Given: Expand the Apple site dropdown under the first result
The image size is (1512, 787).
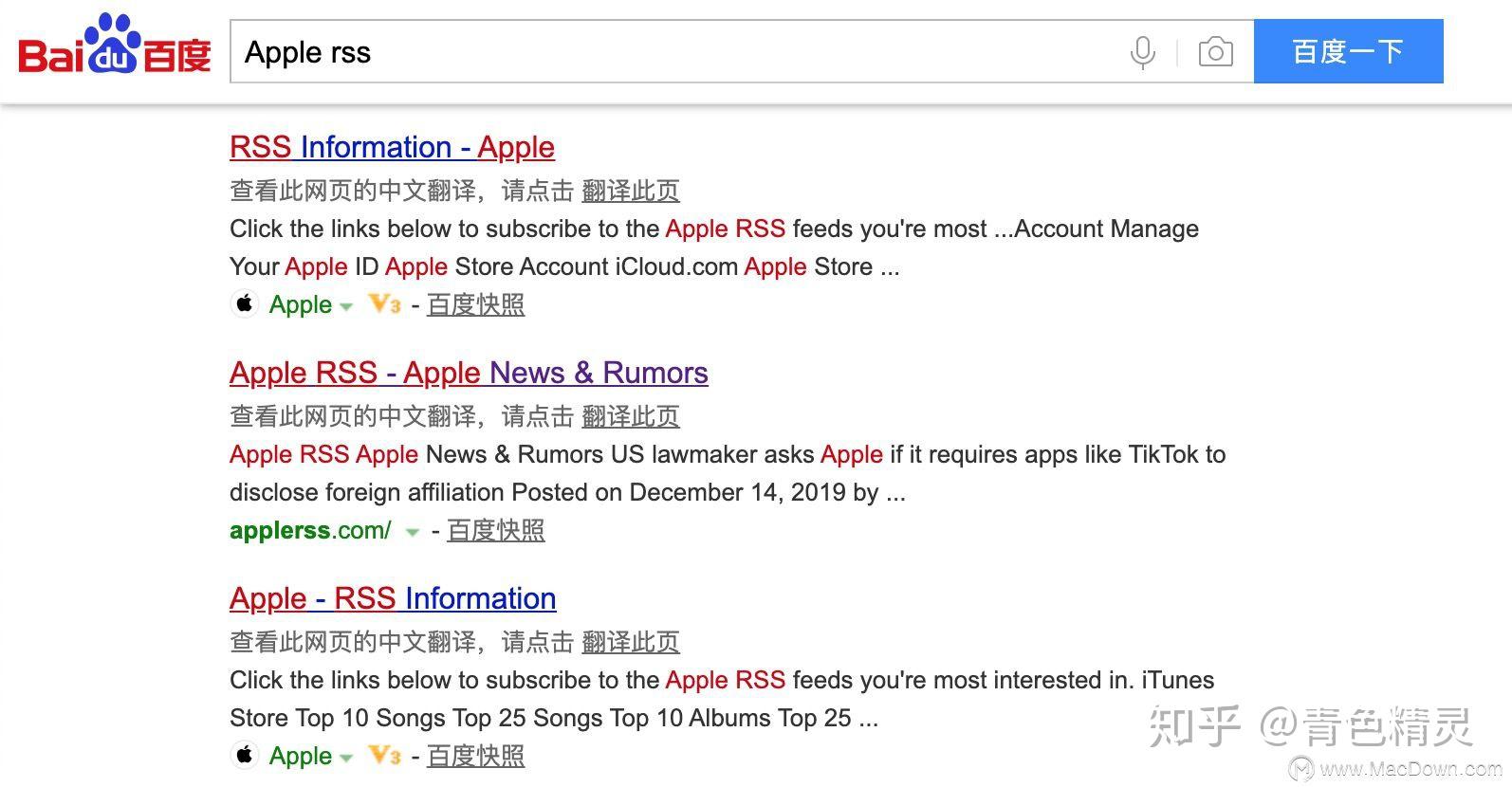Looking at the screenshot, I should pyautogui.click(x=347, y=306).
